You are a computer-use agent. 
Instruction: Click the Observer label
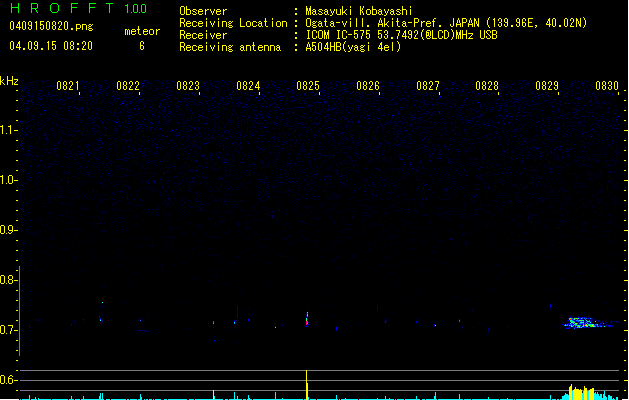point(203,11)
